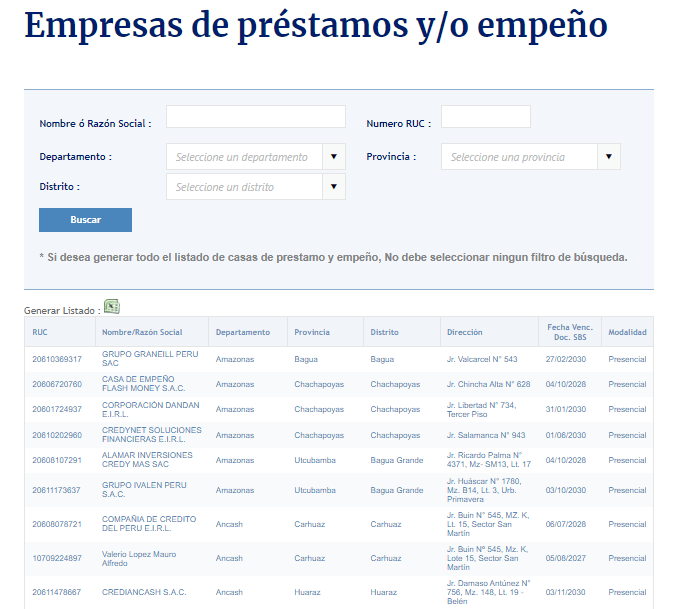This screenshot has height=609, width=673.
Task: Click the Fecha Venc. Doc. SBS header
Action: point(570,332)
